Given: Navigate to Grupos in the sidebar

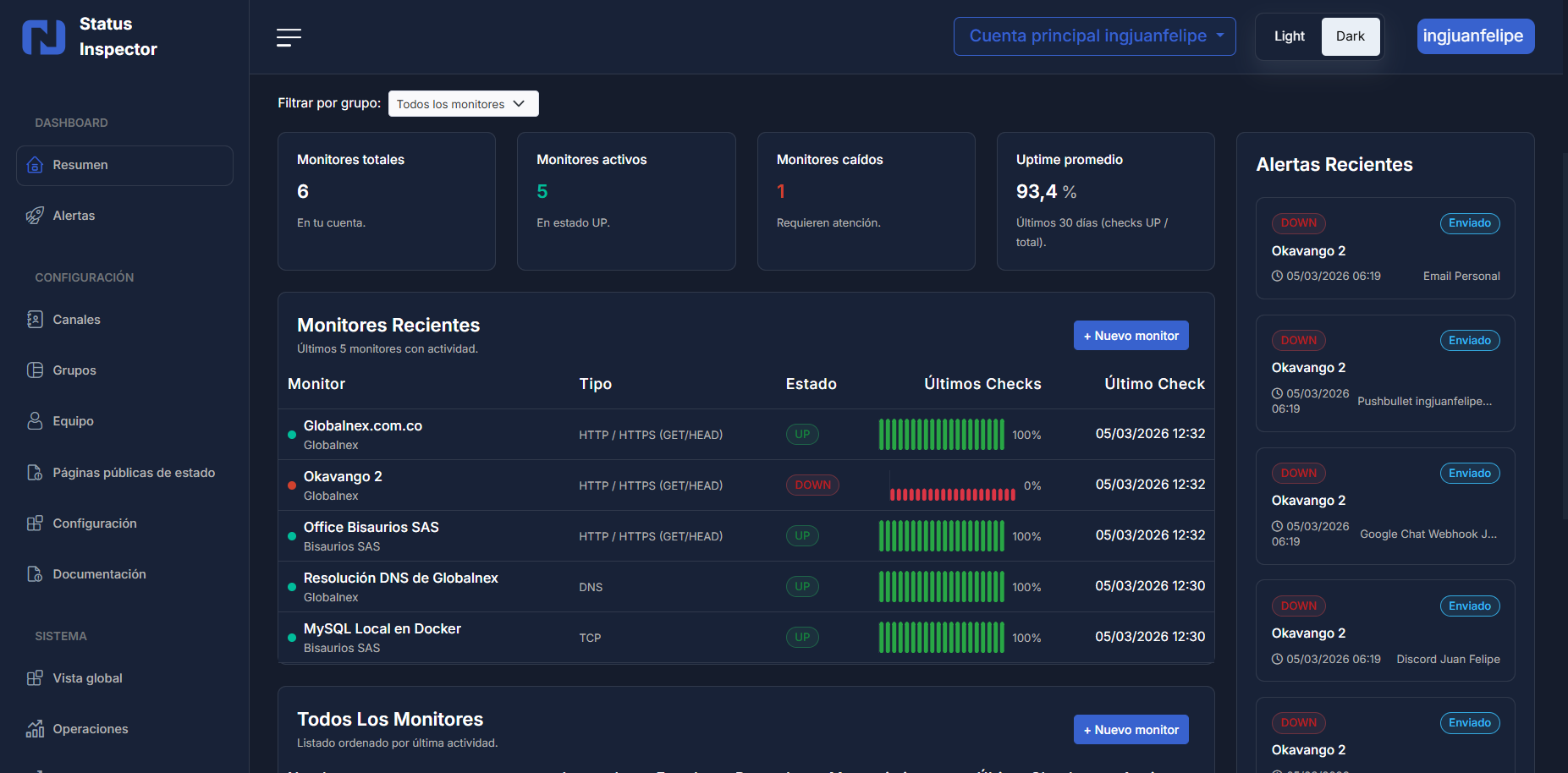Looking at the screenshot, I should [124, 370].
